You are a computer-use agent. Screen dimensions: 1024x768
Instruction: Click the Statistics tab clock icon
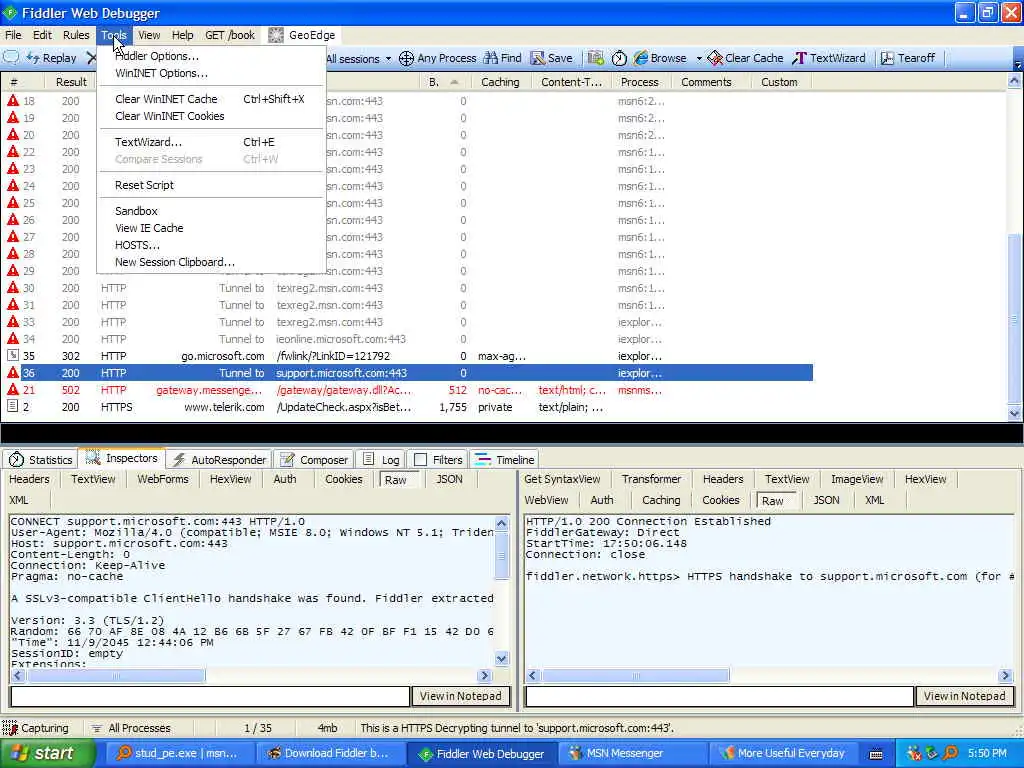click(x=16, y=460)
